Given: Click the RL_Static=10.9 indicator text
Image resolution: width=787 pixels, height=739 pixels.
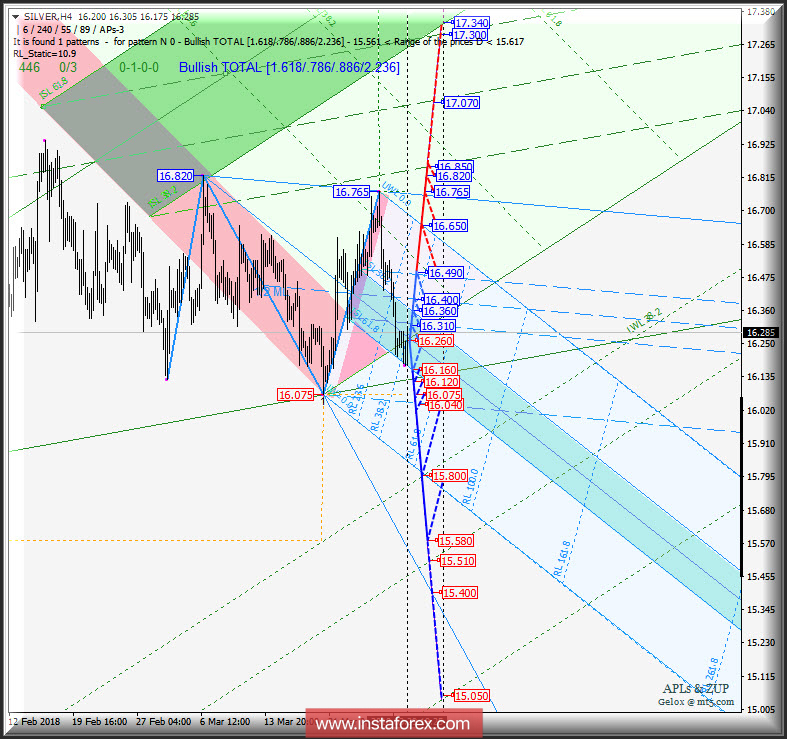Looking at the screenshot, I should click(45, 54).
